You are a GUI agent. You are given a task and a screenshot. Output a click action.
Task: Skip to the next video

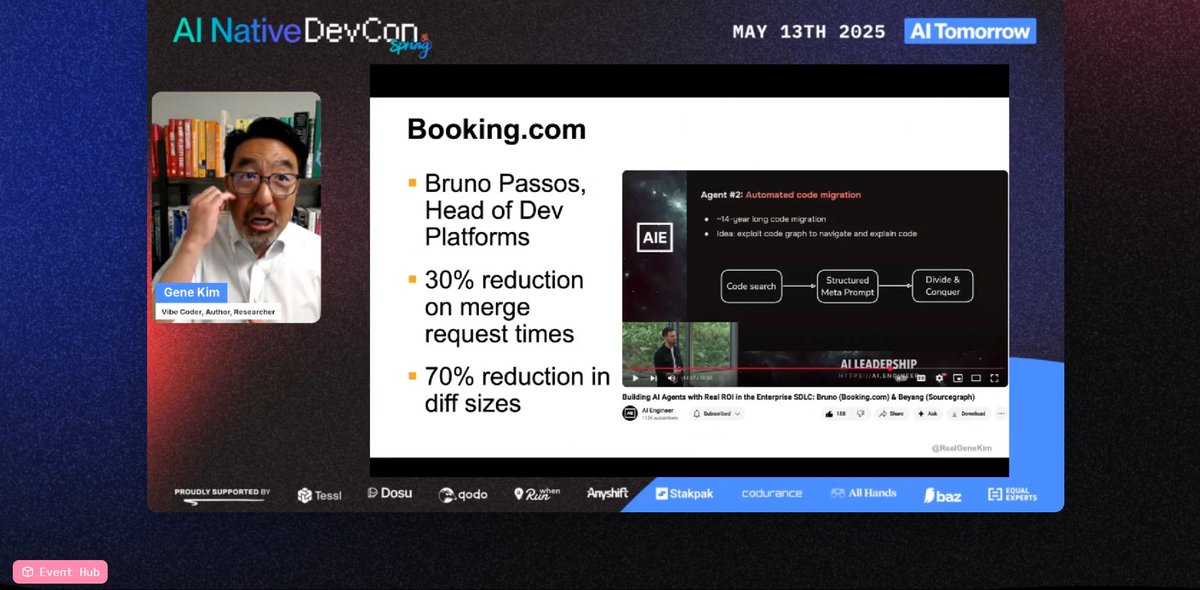651,378
